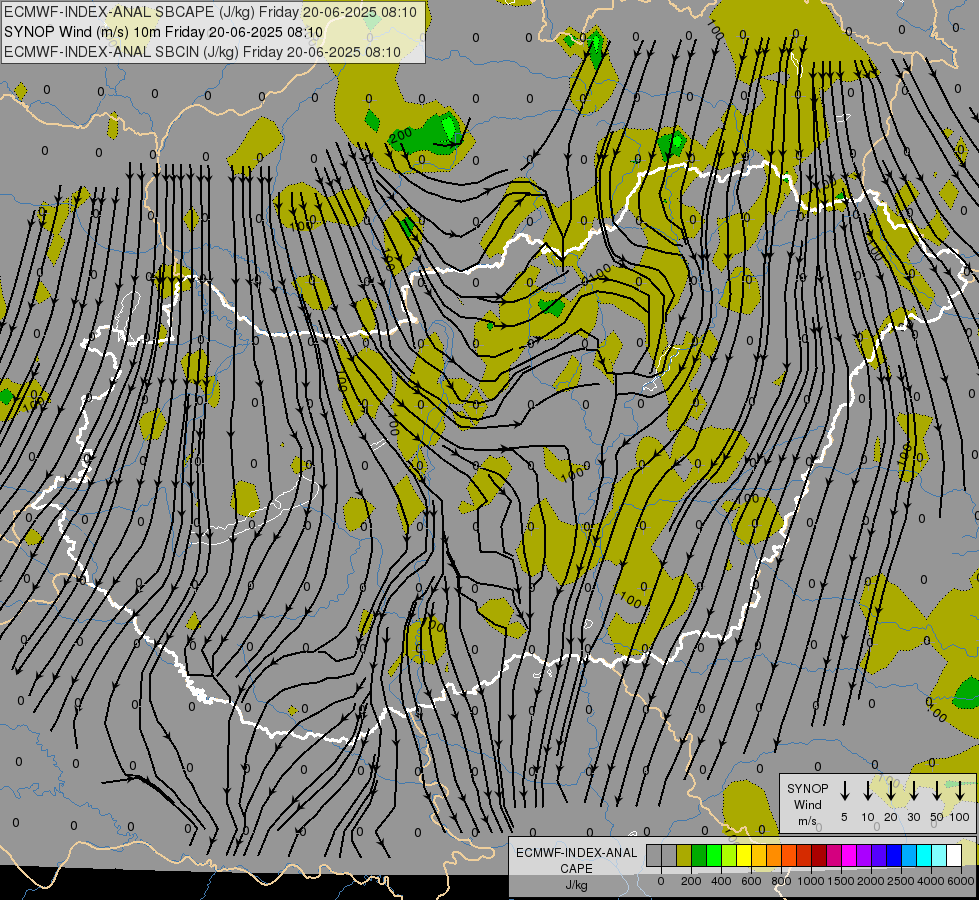Click the SBCAPE title line in header
Image resolution: width=979 pixels, height=900 pixels.
tap(210, 12)
